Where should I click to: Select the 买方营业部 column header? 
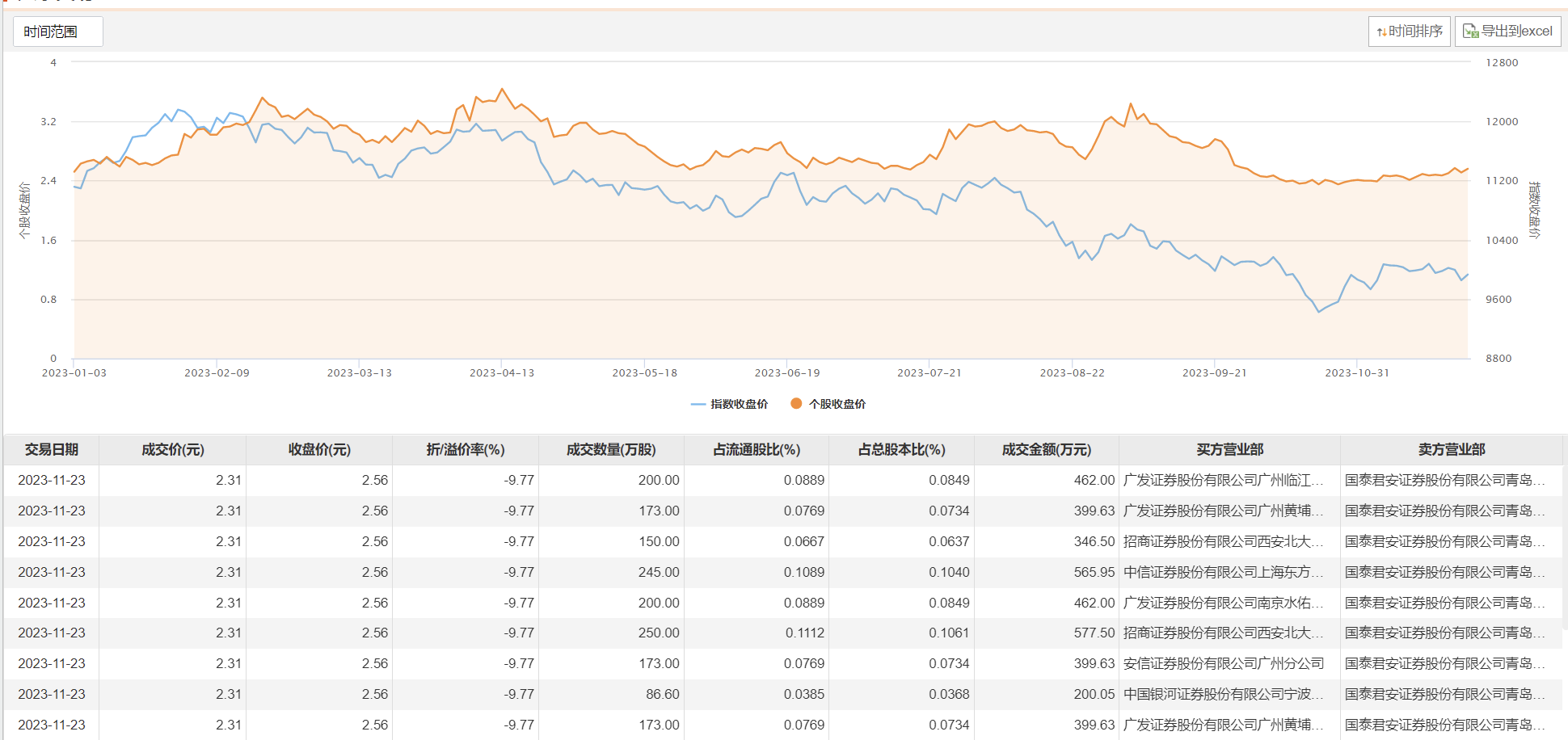1229,450
